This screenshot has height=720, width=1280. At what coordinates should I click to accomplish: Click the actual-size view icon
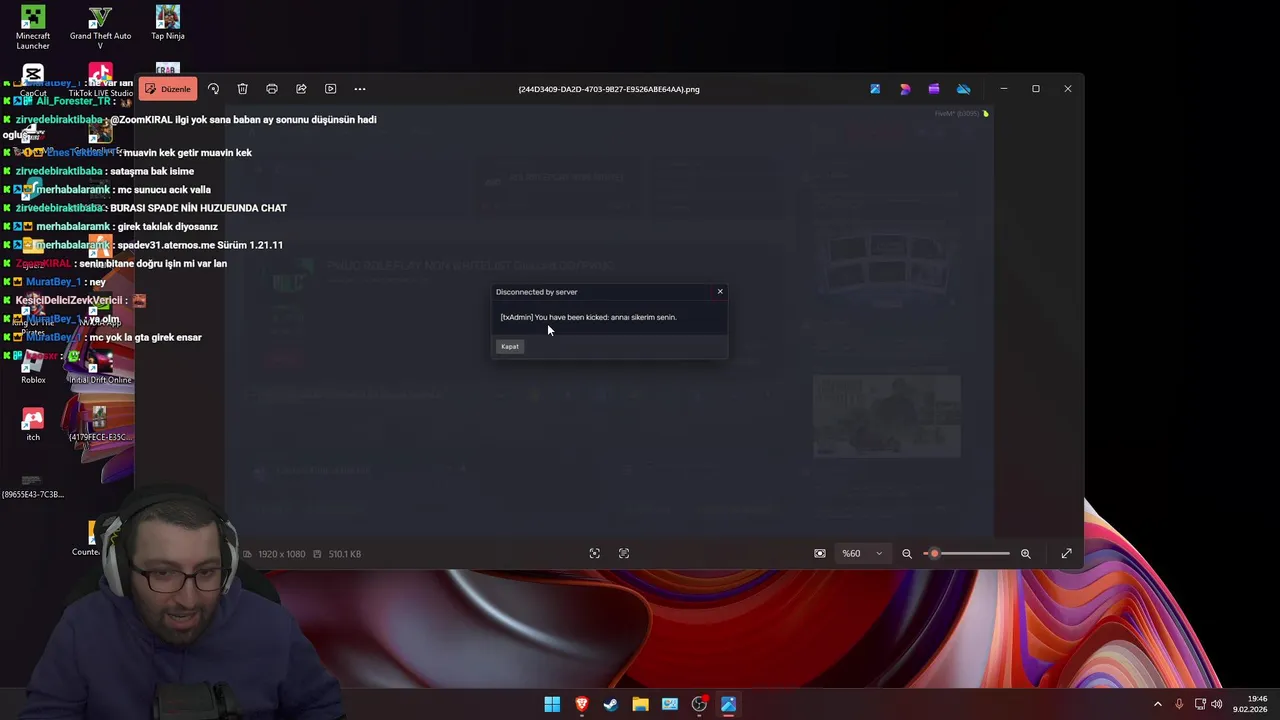(x=624, y=554)
